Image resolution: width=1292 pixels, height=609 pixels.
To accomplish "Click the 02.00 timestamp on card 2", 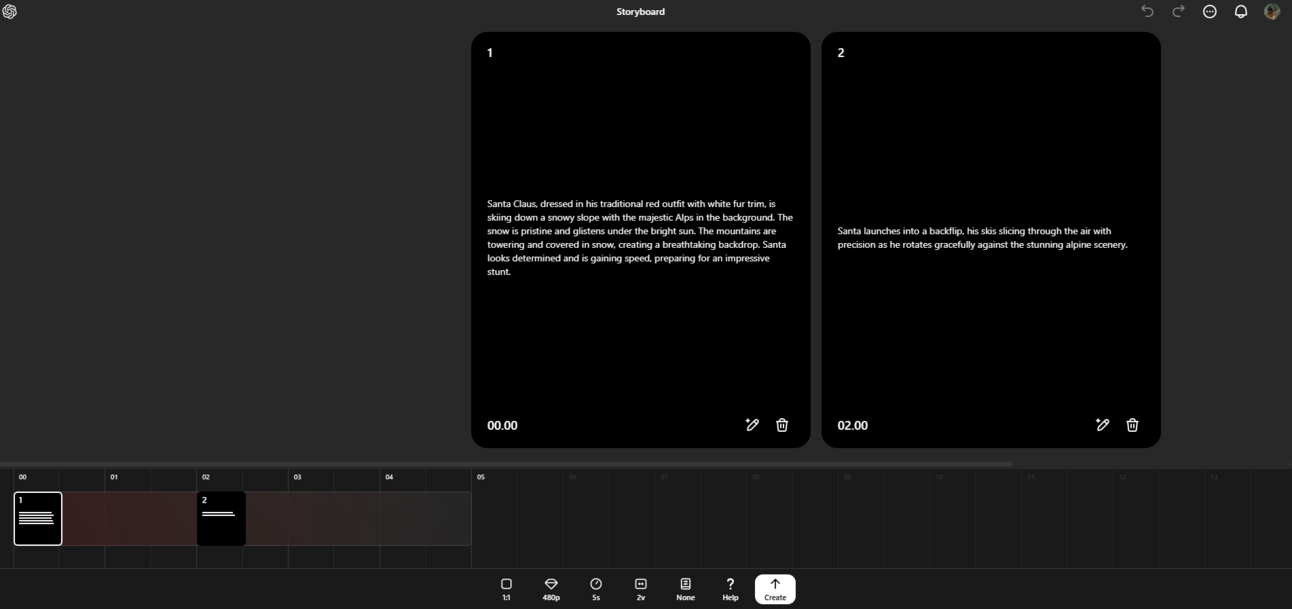I will click(x=852, y=425).
